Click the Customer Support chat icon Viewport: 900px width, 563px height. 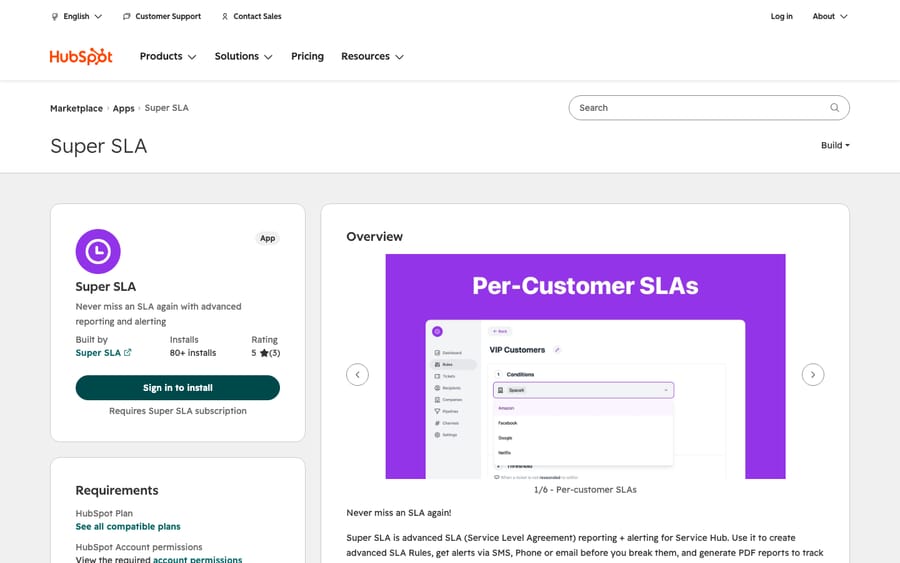127,17
